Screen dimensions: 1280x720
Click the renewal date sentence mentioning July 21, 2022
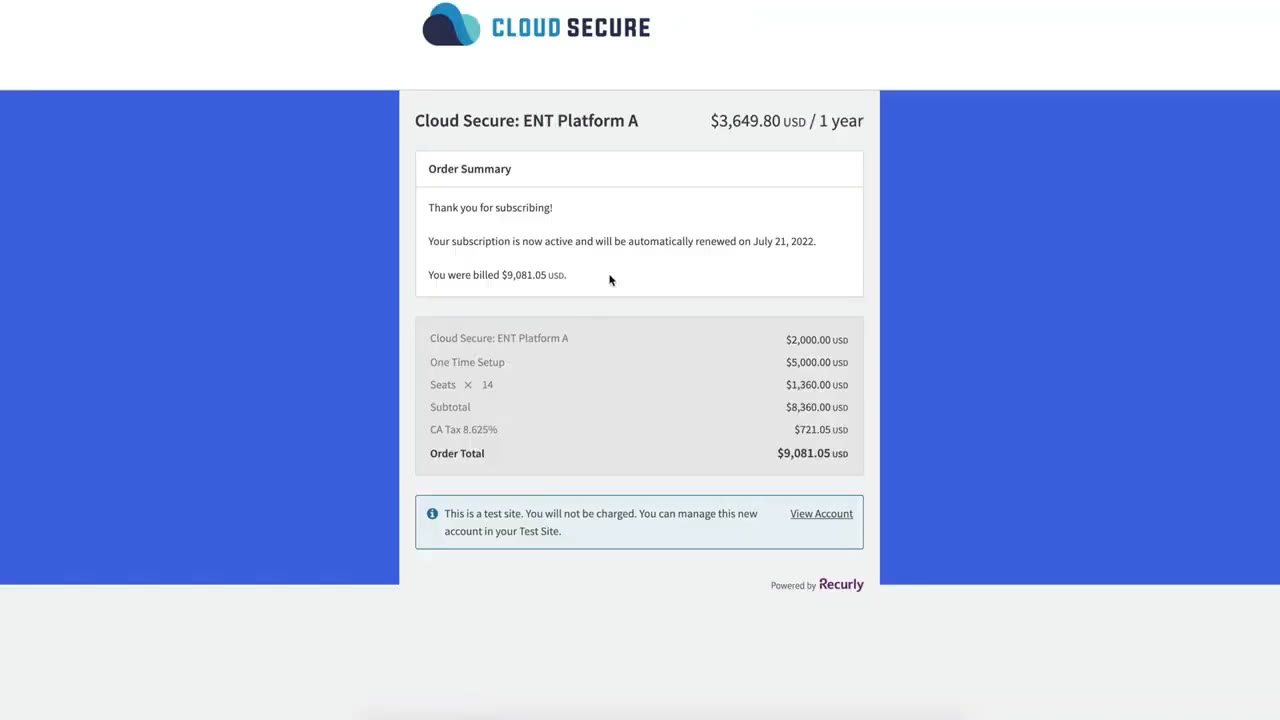pyautogui.click(x=622, y=241)
